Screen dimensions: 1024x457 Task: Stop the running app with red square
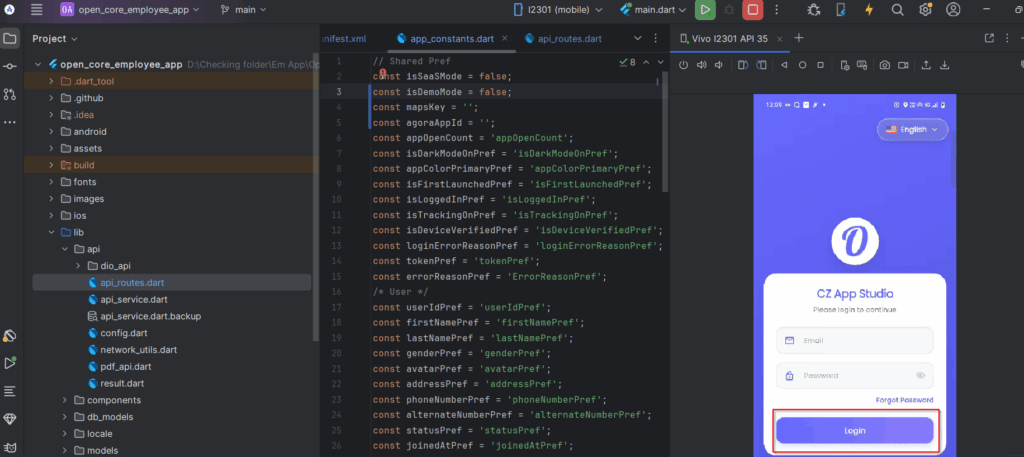click(752, 10)
